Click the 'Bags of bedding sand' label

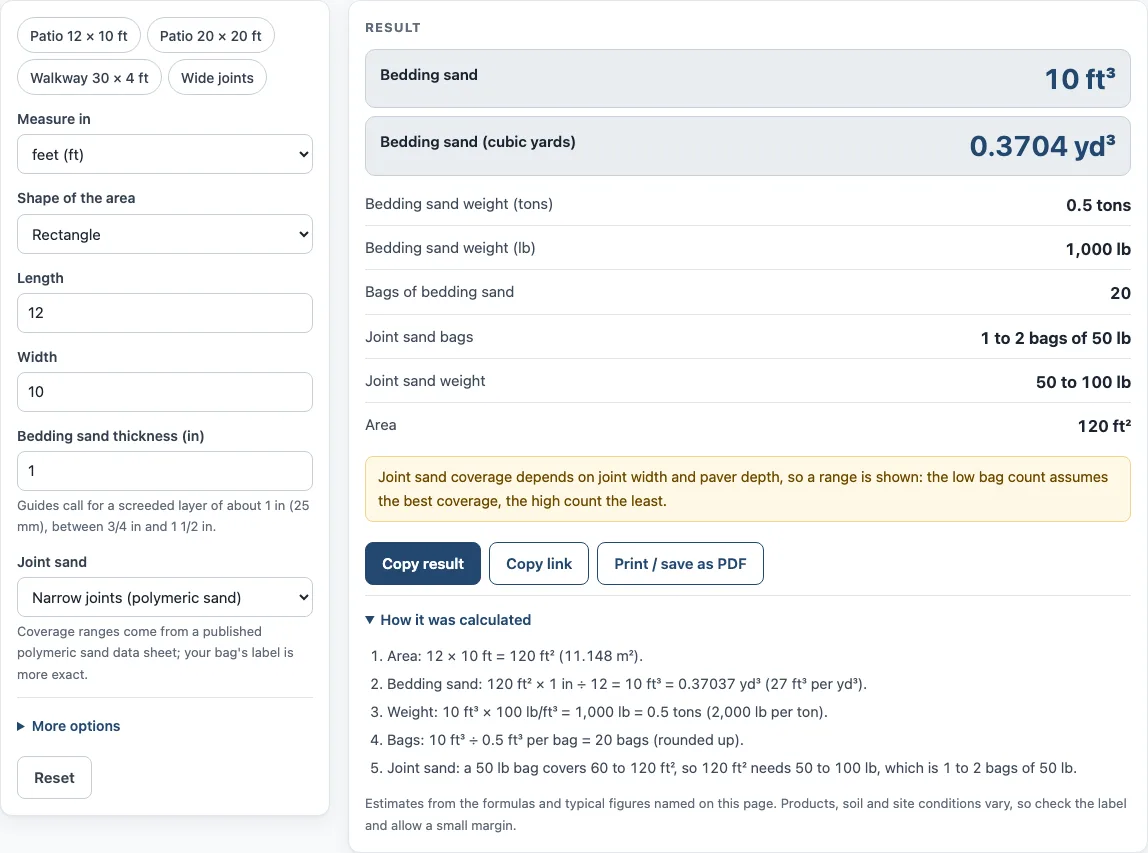[x=439, y=292]
